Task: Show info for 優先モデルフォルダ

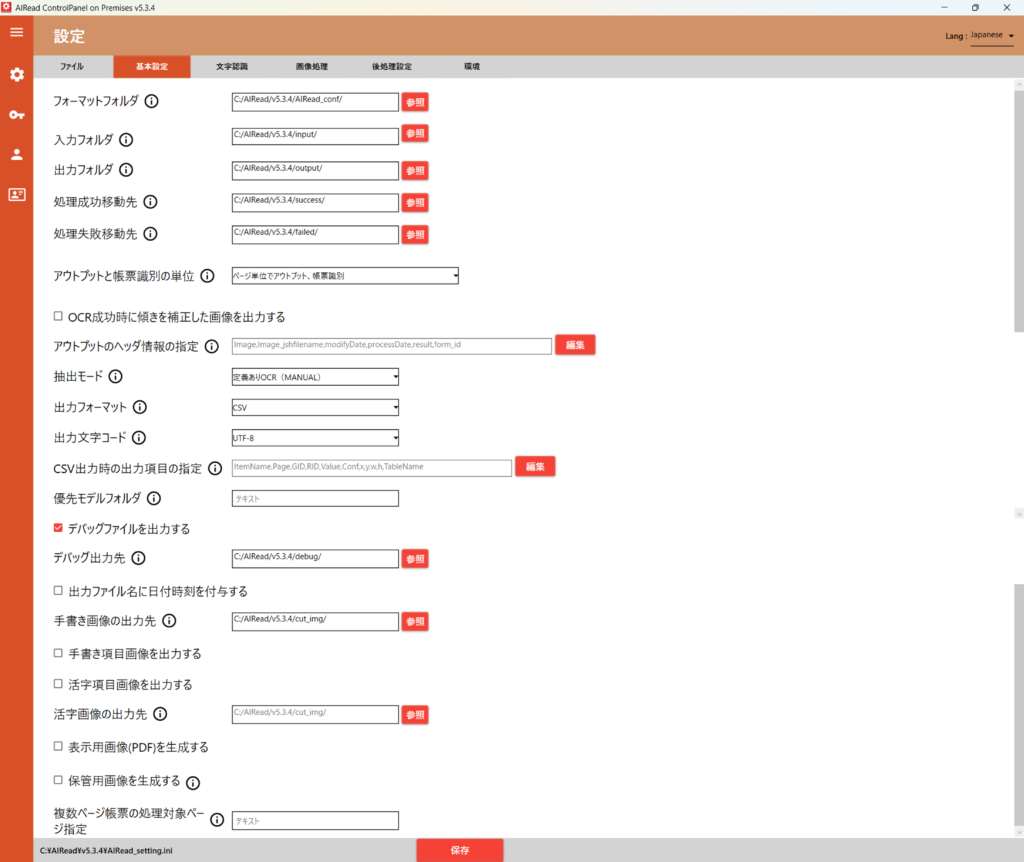Action: tap(153, 498)
